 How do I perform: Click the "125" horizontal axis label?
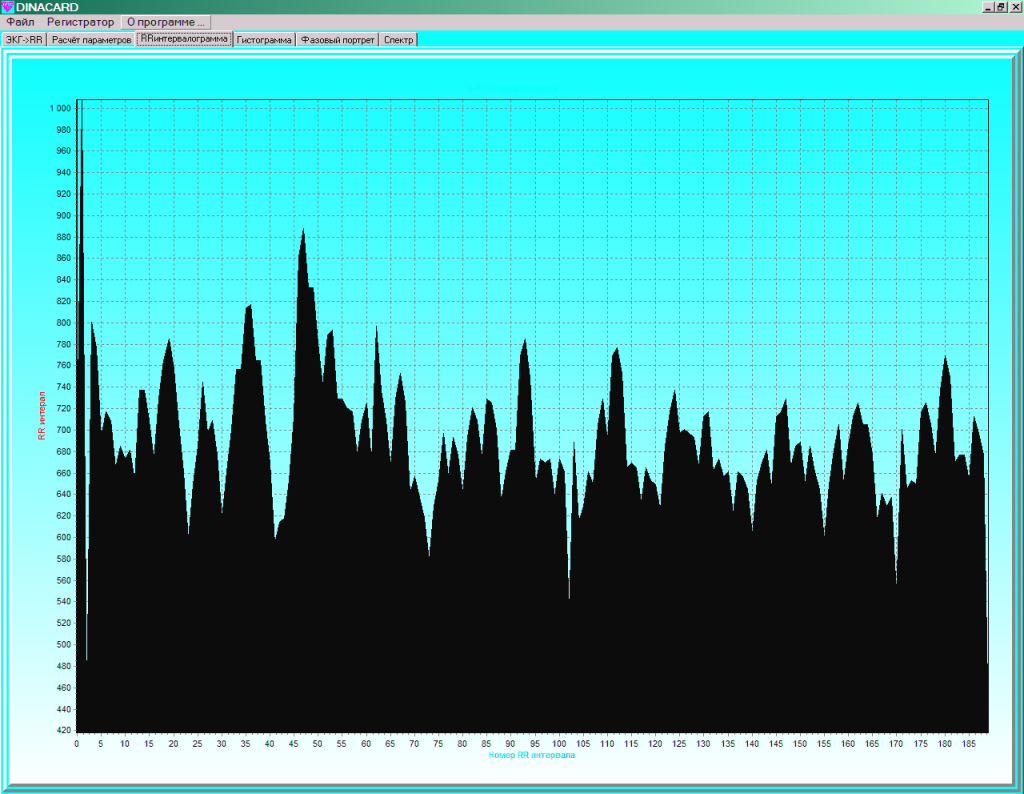(679, 744)
